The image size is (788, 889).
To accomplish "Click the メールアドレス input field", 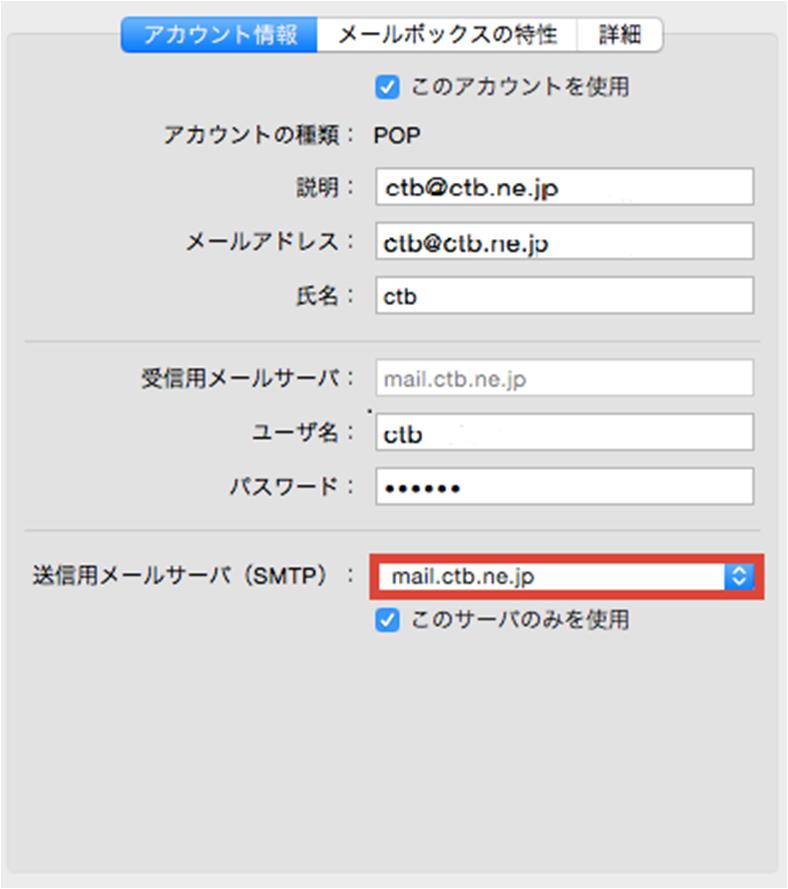I will click(564, 242).
